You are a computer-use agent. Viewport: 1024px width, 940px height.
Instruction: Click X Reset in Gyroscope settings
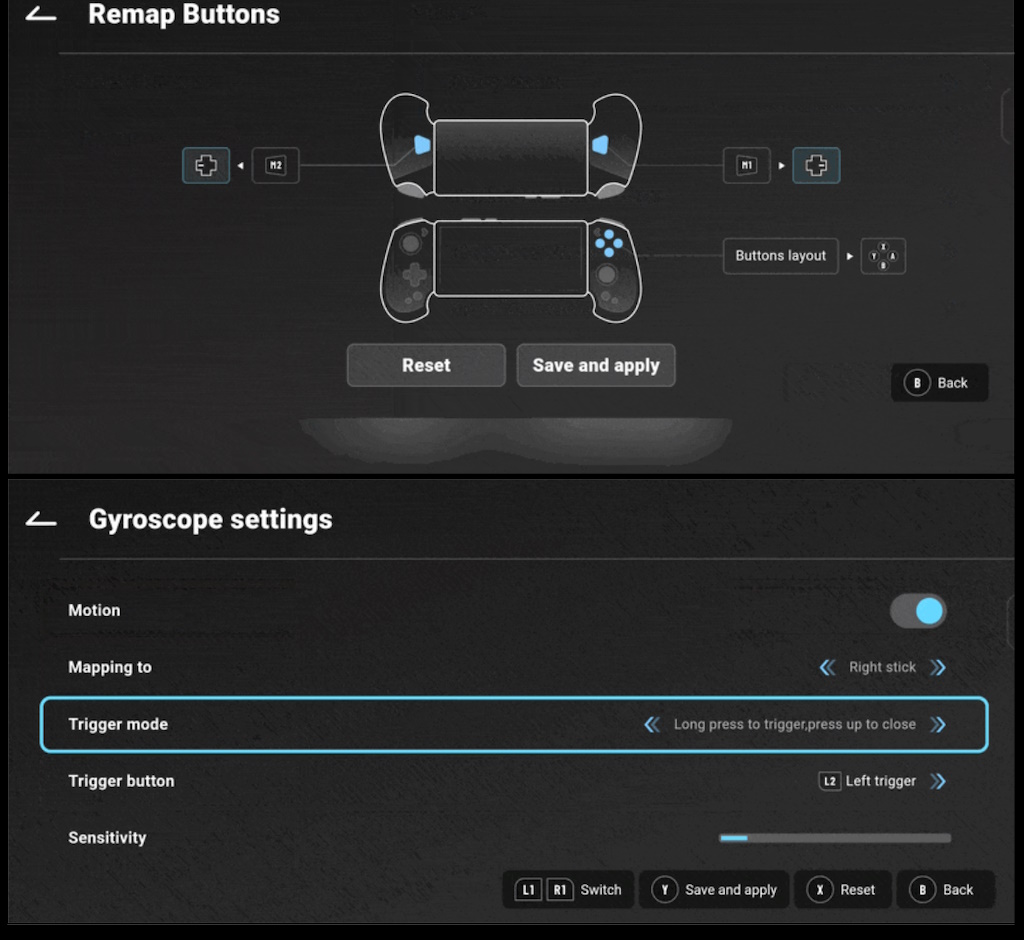coord(842,890)
